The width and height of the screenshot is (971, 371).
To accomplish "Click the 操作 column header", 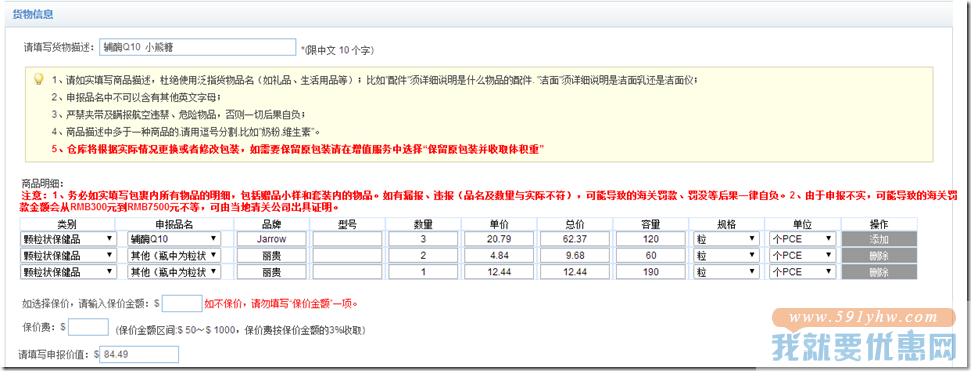I will pyautogui.click(x=879, y=224).
